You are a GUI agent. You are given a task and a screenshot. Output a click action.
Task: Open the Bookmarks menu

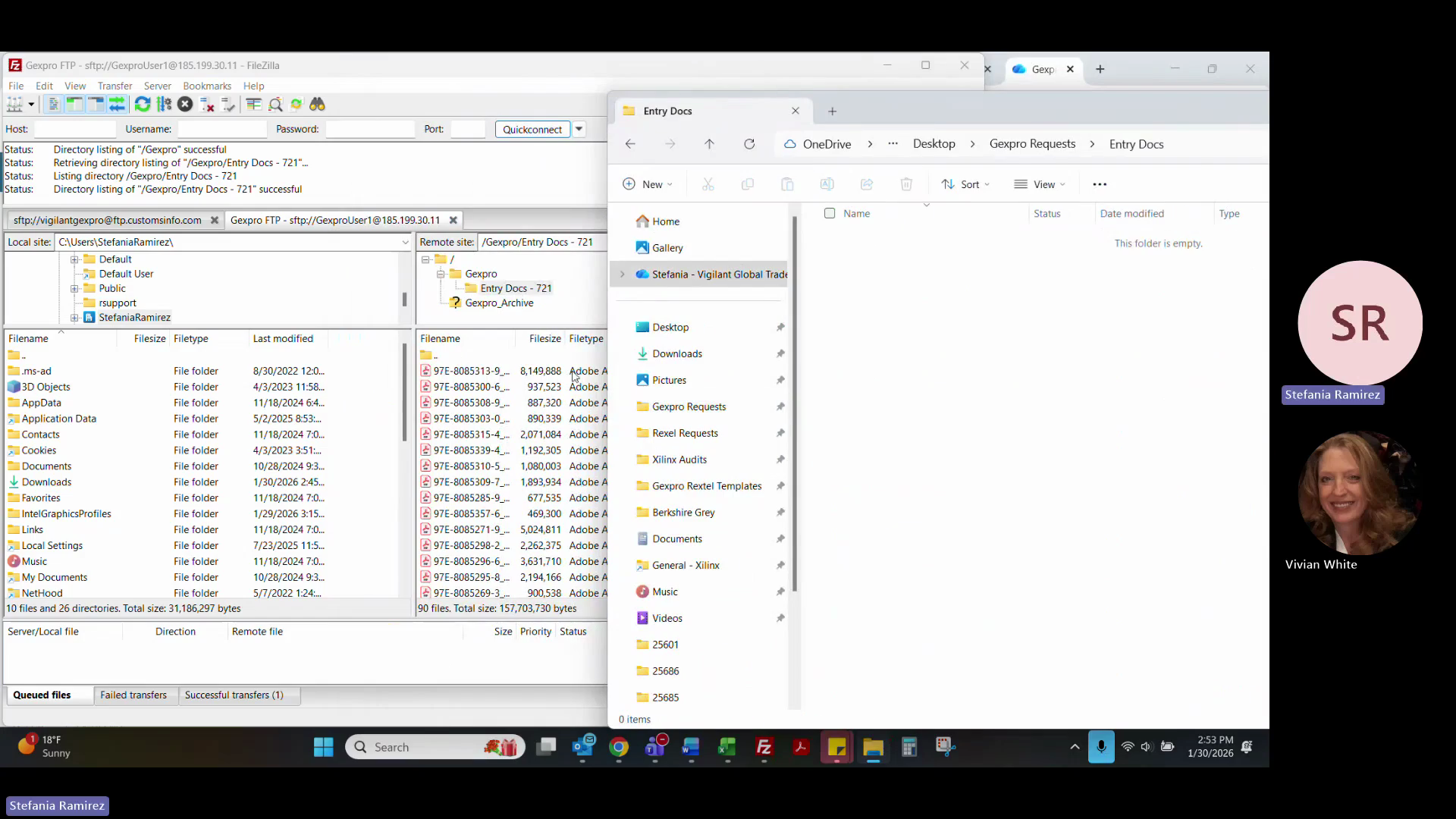click(206, 86)
